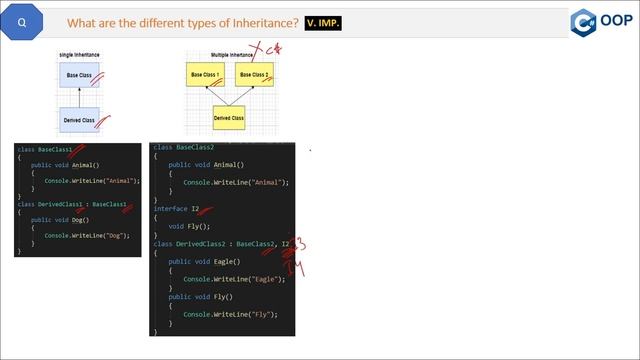The width and height of the screenshot is (640, 360).
Task: Click Console.WriteLine("Eagle") statement
Action: [234, 279]
